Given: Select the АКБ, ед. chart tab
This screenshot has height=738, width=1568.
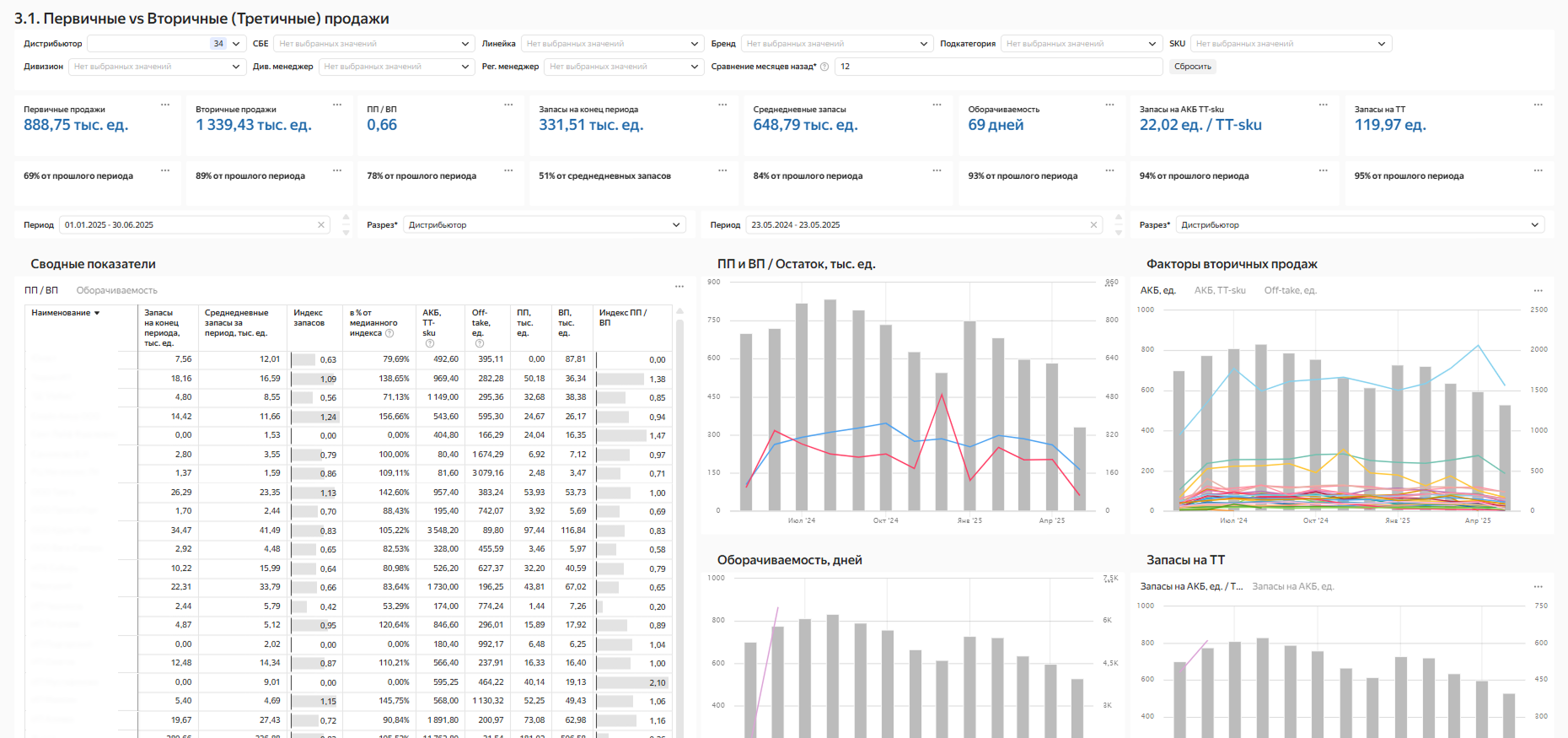Looking at the screenshot, I should point(1157,290).
